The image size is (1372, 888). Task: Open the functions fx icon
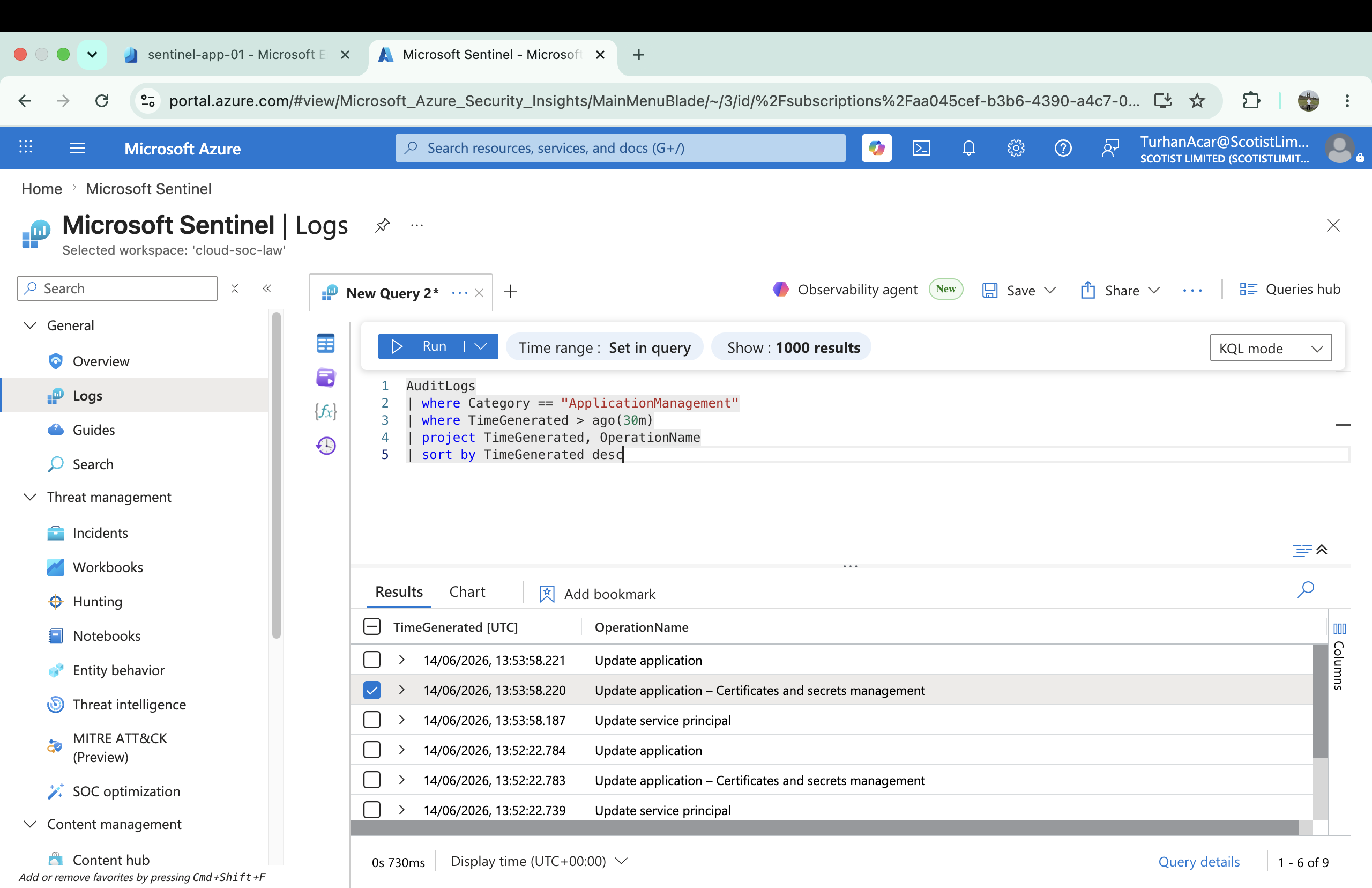pos(325,411)
